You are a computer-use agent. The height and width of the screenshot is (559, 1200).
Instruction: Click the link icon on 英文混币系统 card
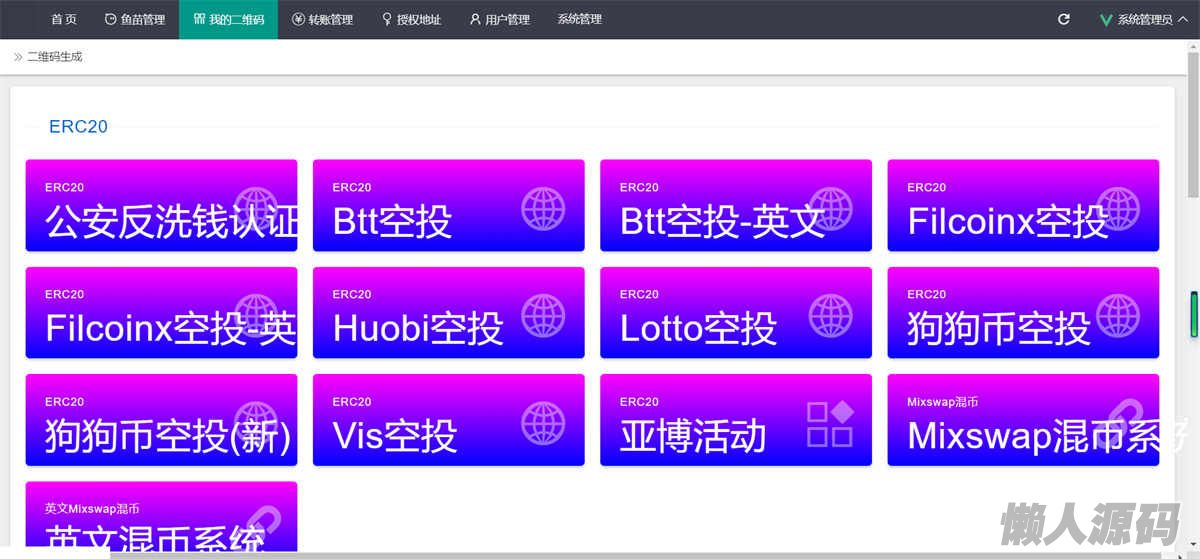click(256, 527)
